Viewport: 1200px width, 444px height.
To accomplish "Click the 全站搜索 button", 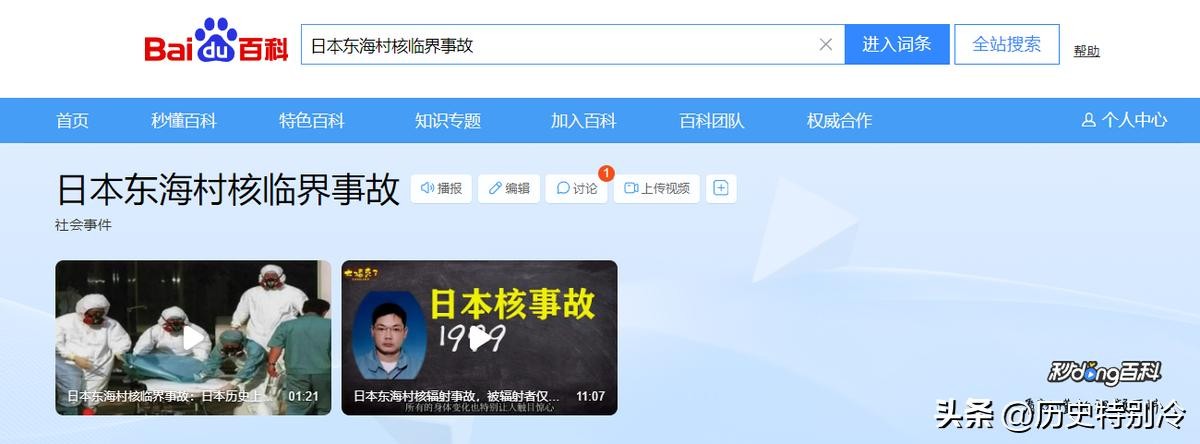I will [1007, 44].
